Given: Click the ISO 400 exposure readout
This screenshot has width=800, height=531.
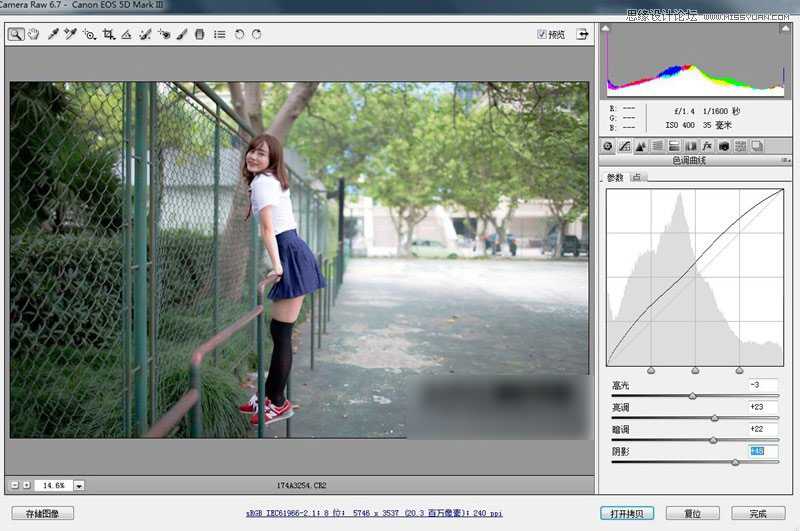Looking at the screenshot, I should [680, 125].
